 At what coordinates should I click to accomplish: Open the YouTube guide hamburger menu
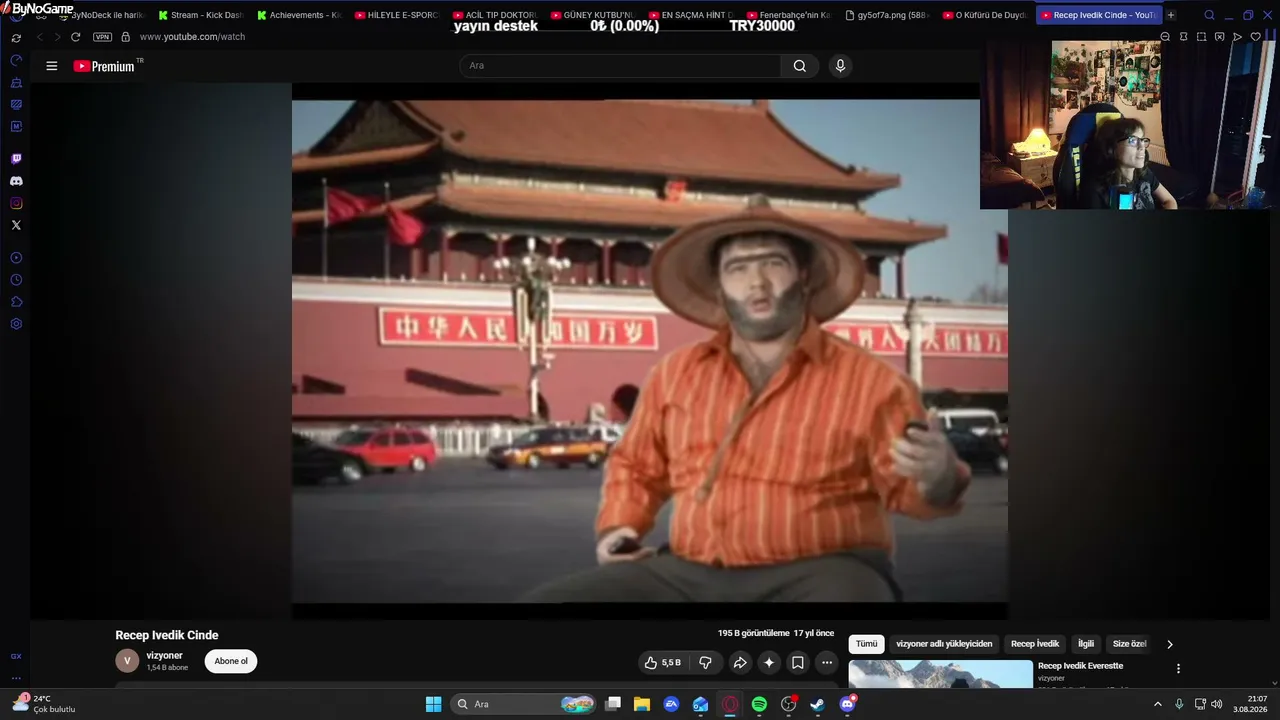pyautogui.click(x=52, y=66)
